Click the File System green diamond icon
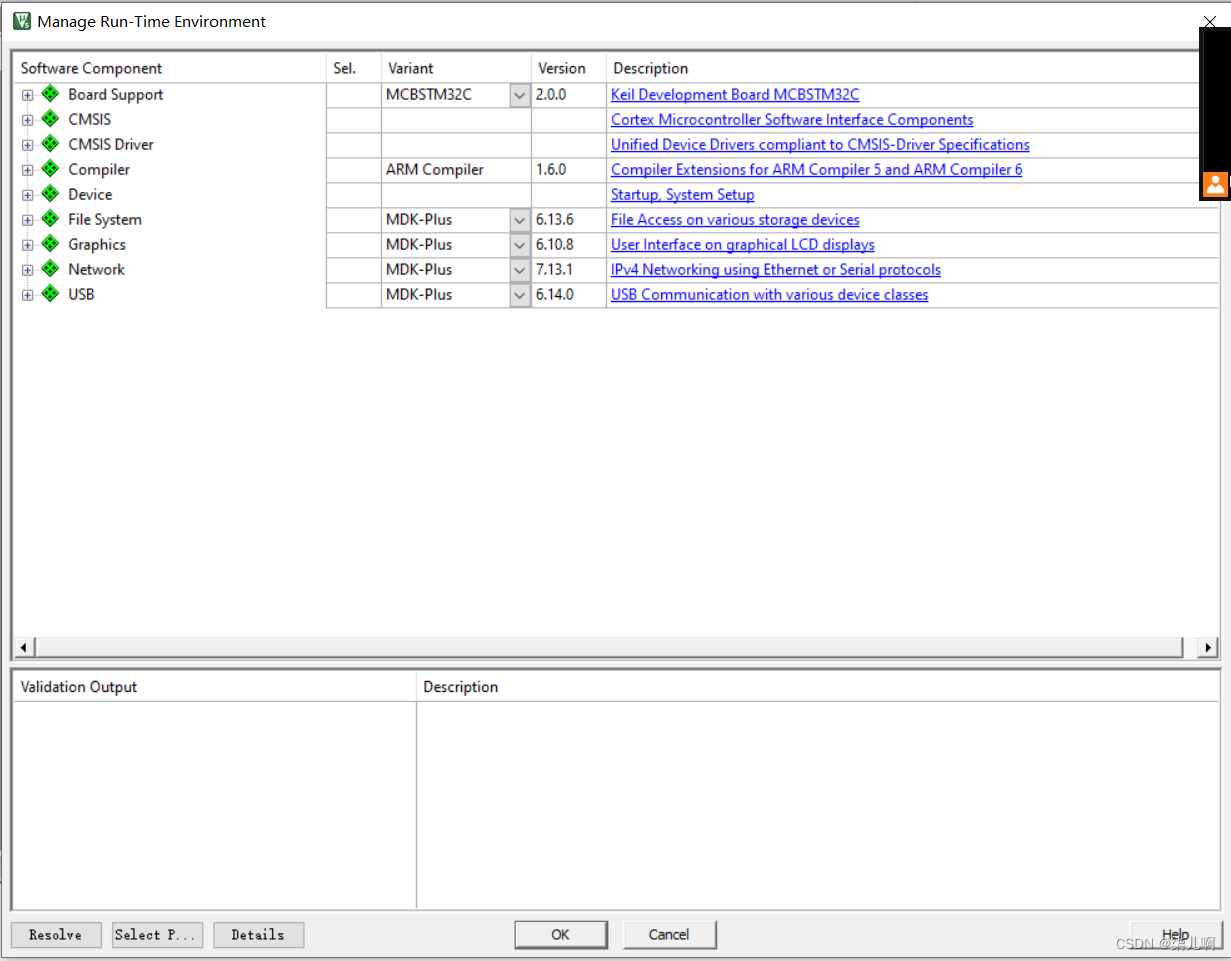Viewport: 1231px width, 961px height. (x=50, y=219)
